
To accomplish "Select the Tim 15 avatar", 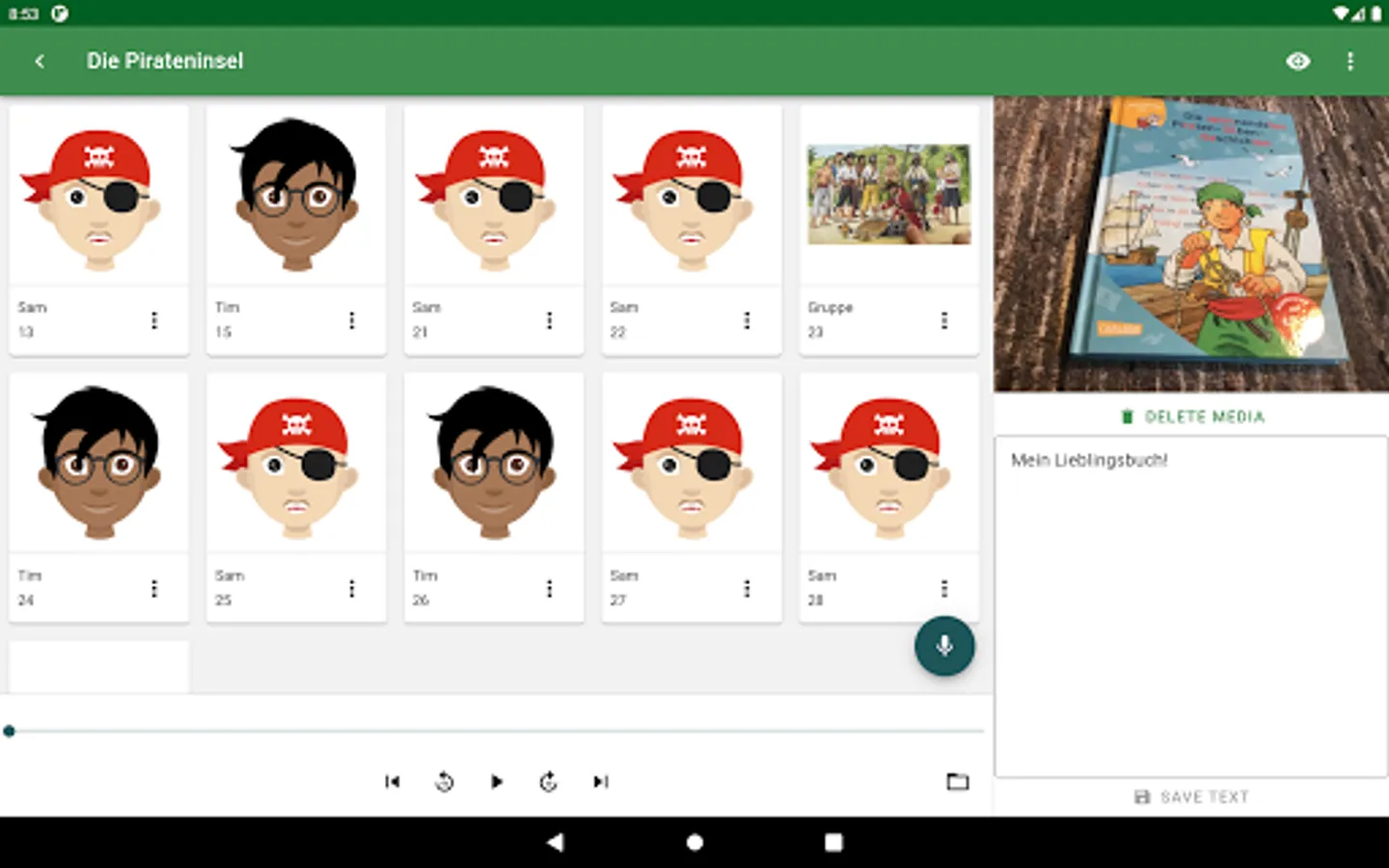I will tap(296, 196).
